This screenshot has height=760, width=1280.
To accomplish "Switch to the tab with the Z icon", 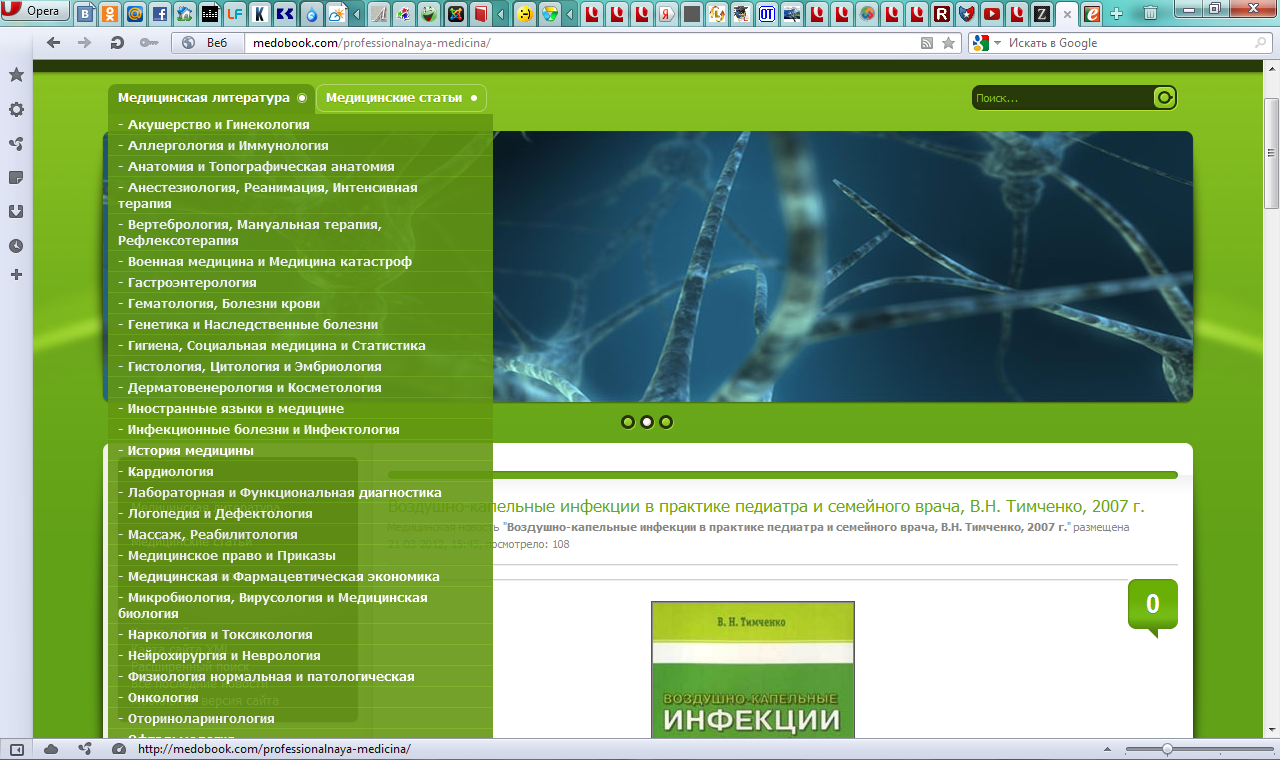I will click(1042, 14).
